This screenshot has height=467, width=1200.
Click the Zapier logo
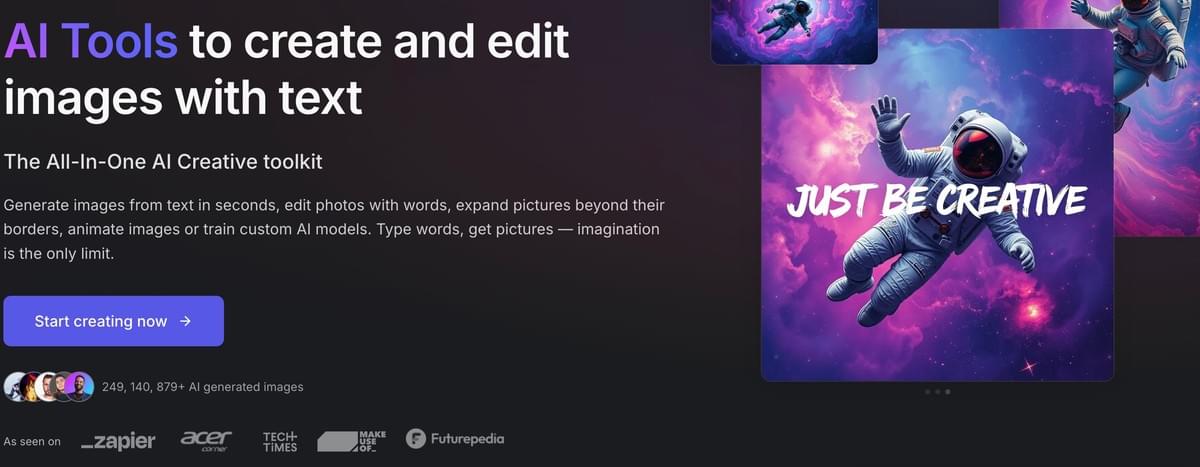point(117,441)
